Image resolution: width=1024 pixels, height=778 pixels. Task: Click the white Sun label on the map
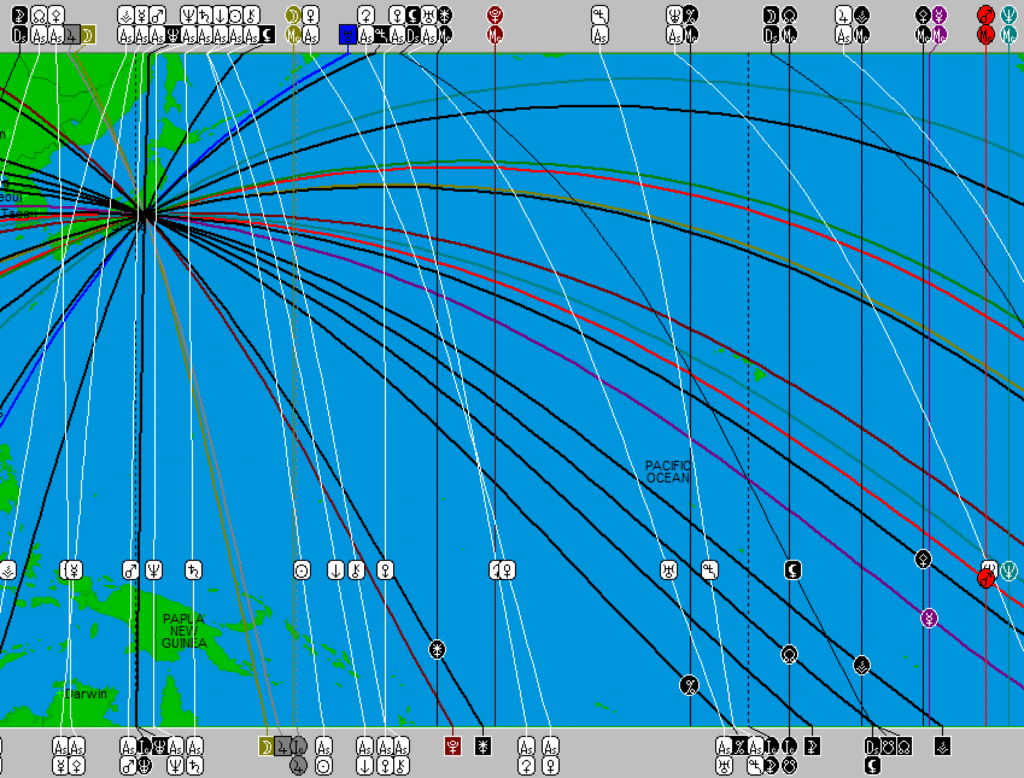[x=302, y=570]
